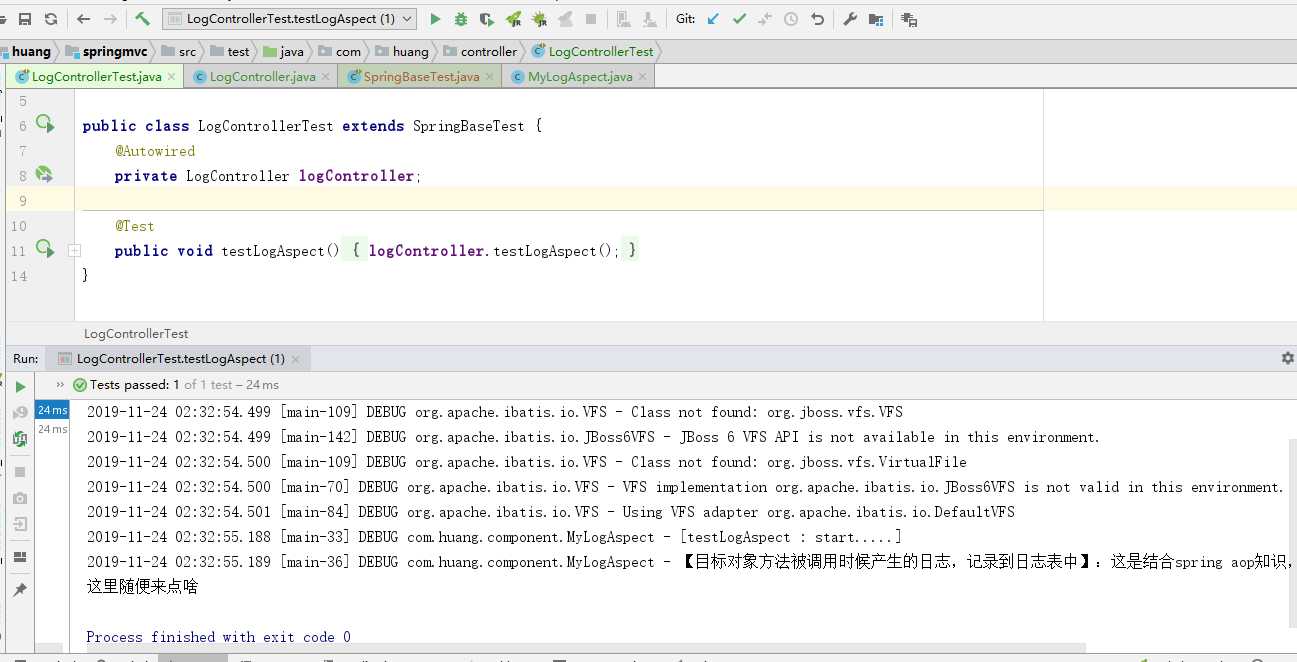Click Git update project blue arrow
The height and width of the screenshot is (662, 1297).
[x=713, y=19]
